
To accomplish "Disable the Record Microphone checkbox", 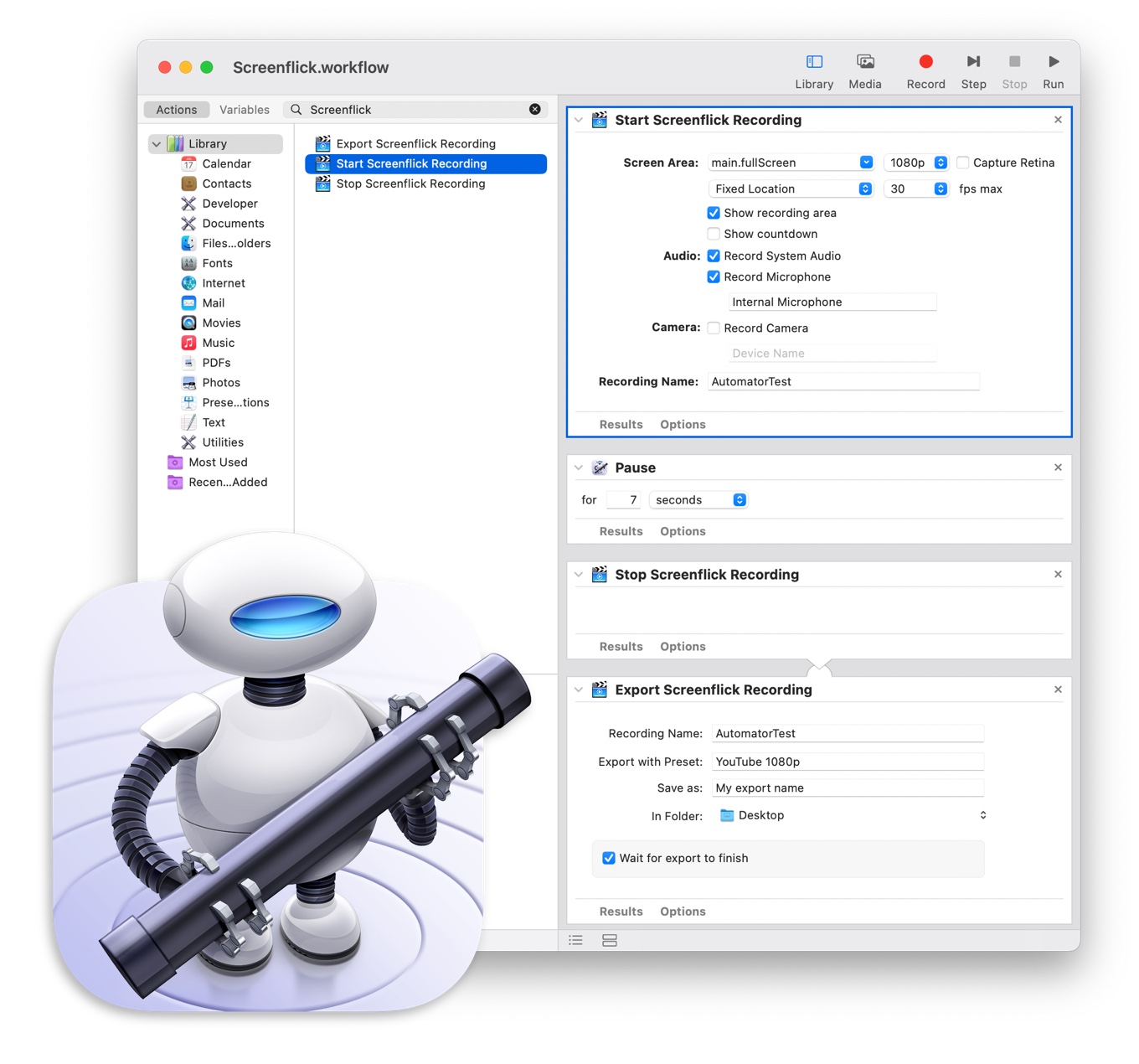I will 714,276.
